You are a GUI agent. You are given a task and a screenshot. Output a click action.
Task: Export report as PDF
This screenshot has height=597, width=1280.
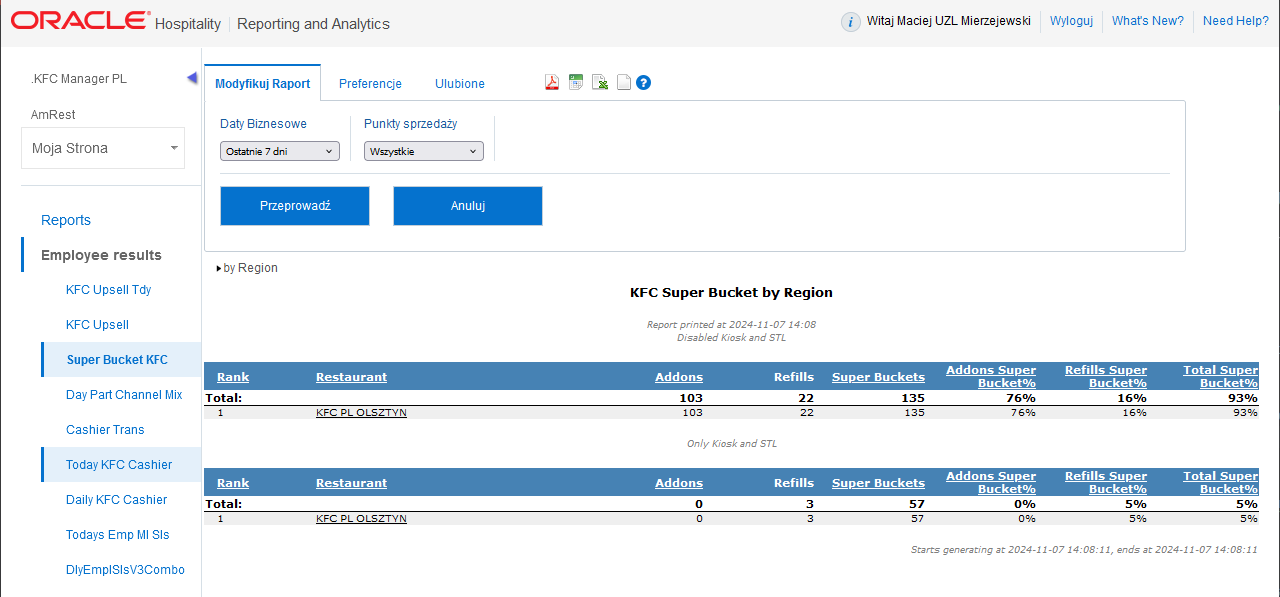(551, 83)
